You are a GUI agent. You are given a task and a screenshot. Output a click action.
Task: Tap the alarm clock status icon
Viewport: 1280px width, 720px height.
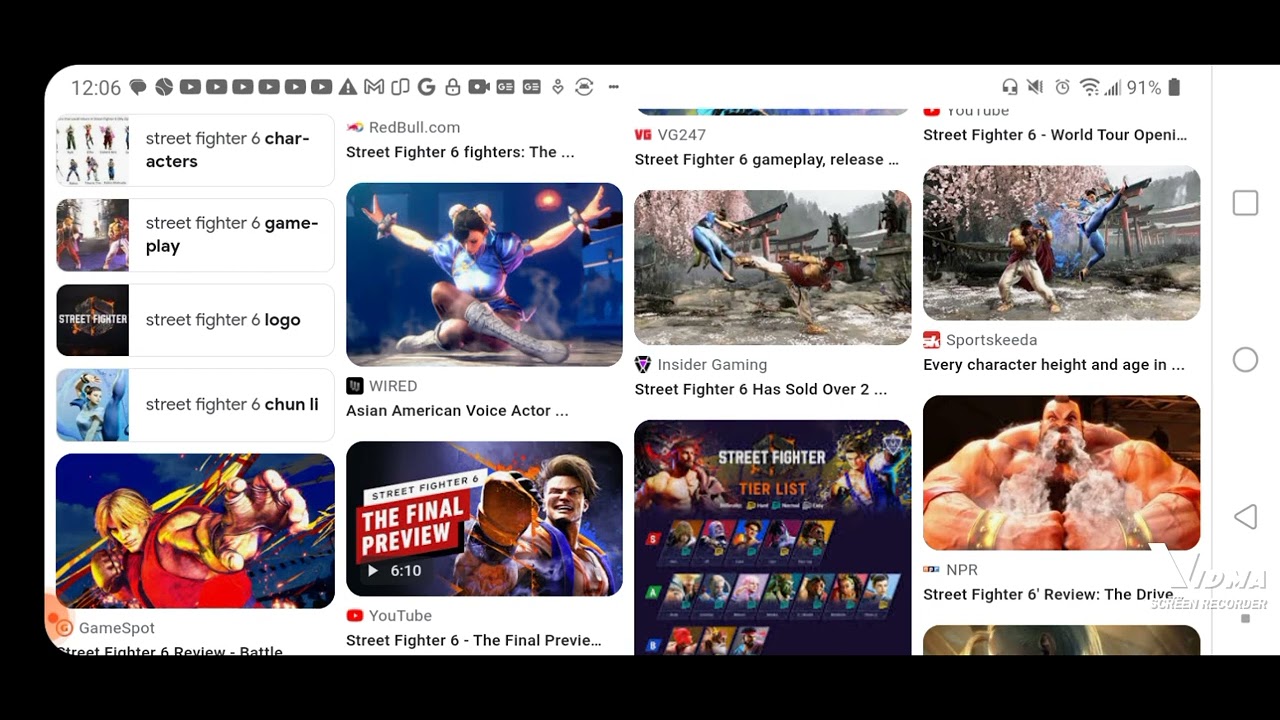[1062, 87]
